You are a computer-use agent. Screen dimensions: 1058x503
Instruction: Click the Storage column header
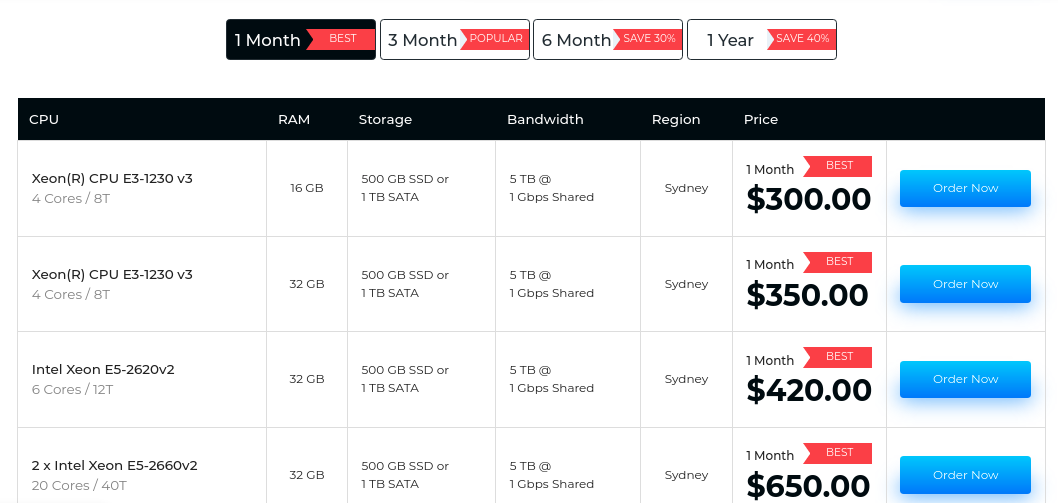click(x=385, y=119)
